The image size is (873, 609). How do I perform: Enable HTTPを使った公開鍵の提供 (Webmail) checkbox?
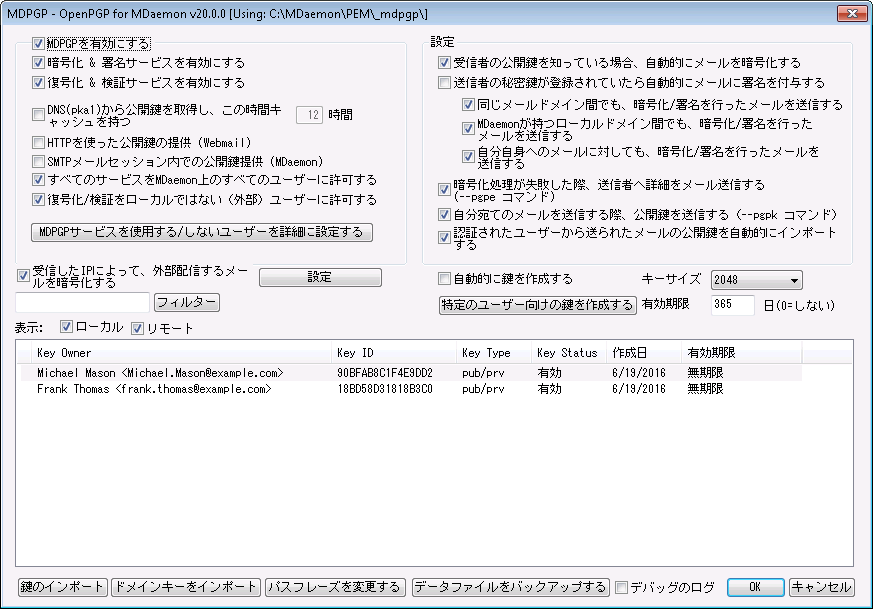pyautogui.click(x=39, y=142)
